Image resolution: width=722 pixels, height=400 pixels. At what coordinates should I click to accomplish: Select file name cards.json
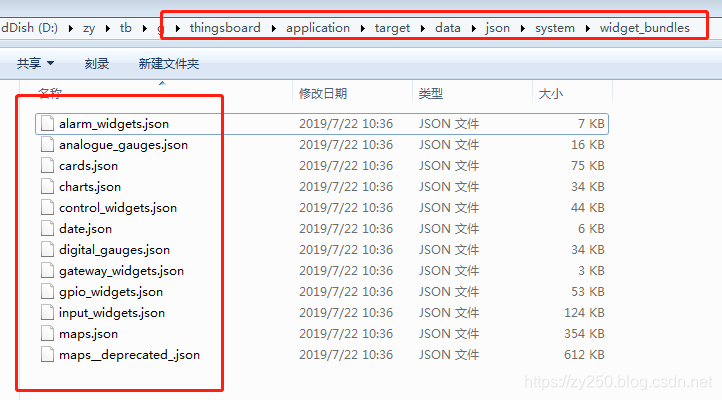point(88,166)
